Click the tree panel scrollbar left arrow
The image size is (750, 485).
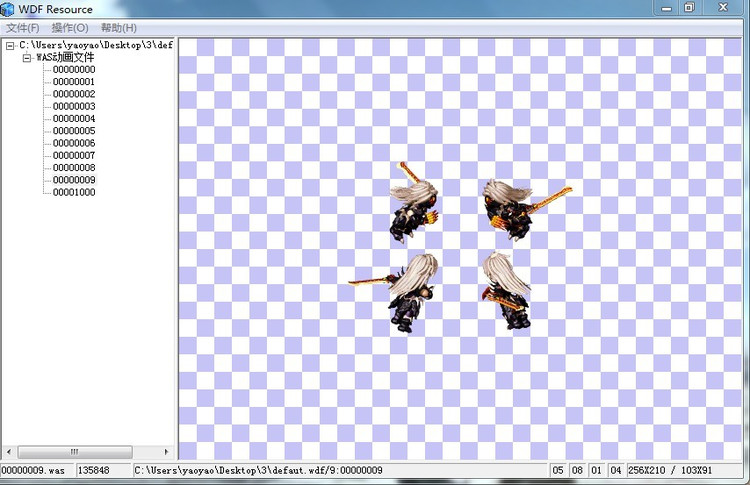(8, 452)
